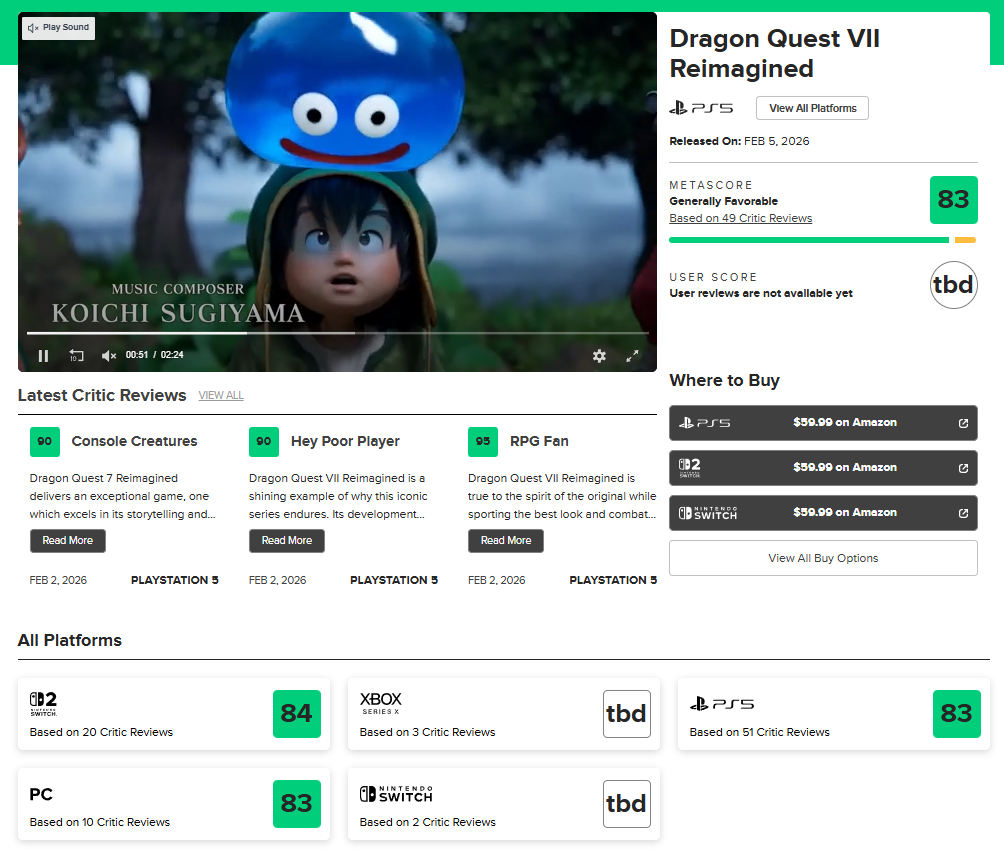Image resolution: width=1004 pixels, height=851 pixels.
Task: Toggle playback with the pause control
Action: click(x=44, y=355)
